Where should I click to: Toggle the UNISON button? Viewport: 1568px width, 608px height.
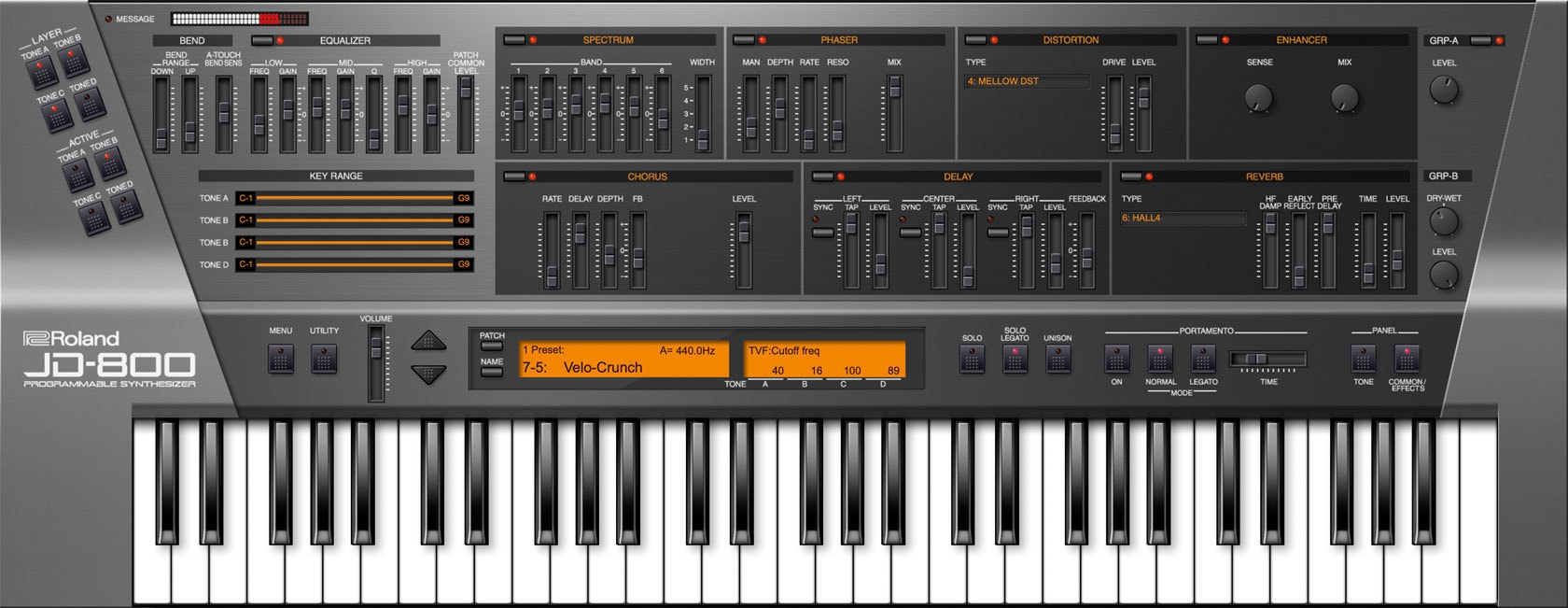pyautogui.click(x=1057, y=359)
